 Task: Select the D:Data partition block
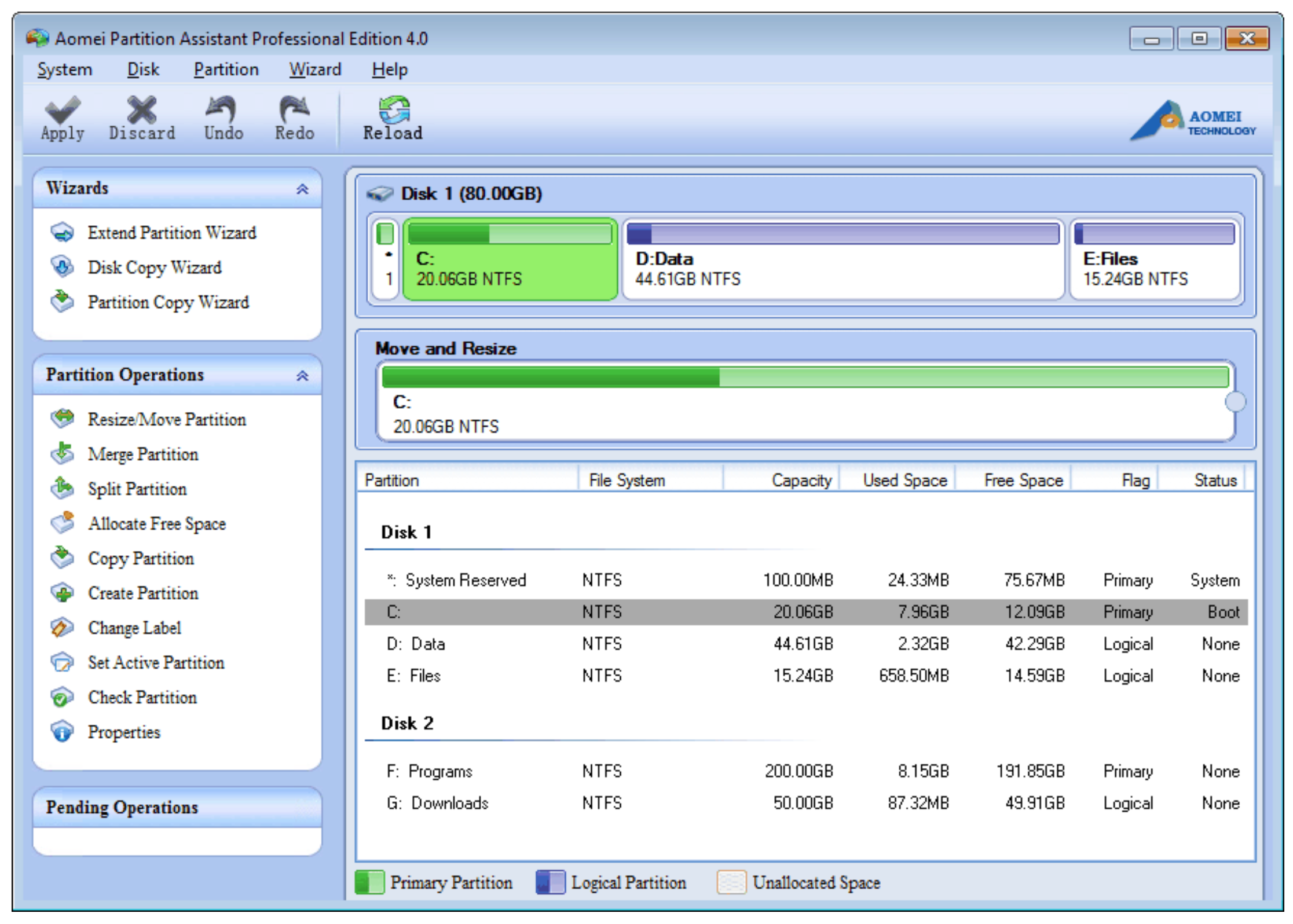pos(843,259)
